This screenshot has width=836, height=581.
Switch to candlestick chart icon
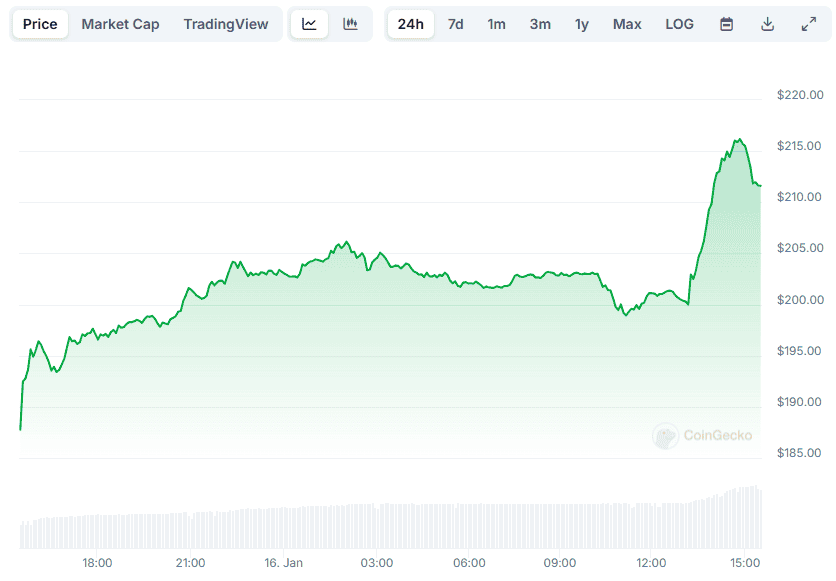[350, 24]
